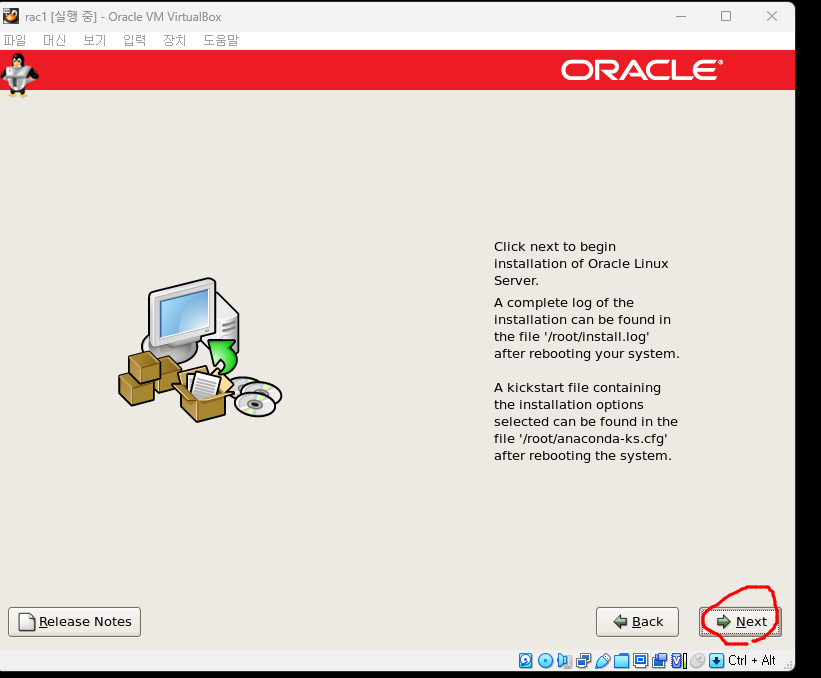The height and width of the screenshot is (678, 821).
Task: Open the 파일 menu
Action: 15,40
